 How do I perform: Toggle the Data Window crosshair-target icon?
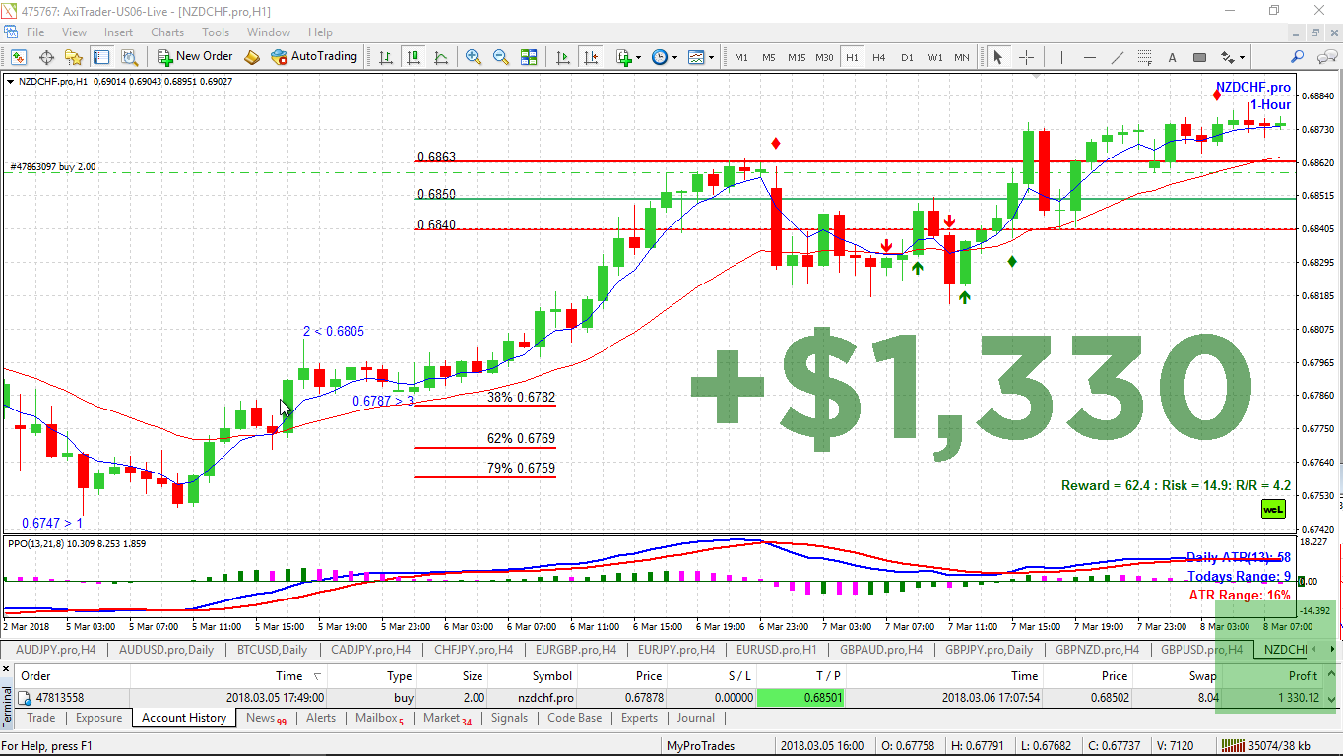point(46,57)
